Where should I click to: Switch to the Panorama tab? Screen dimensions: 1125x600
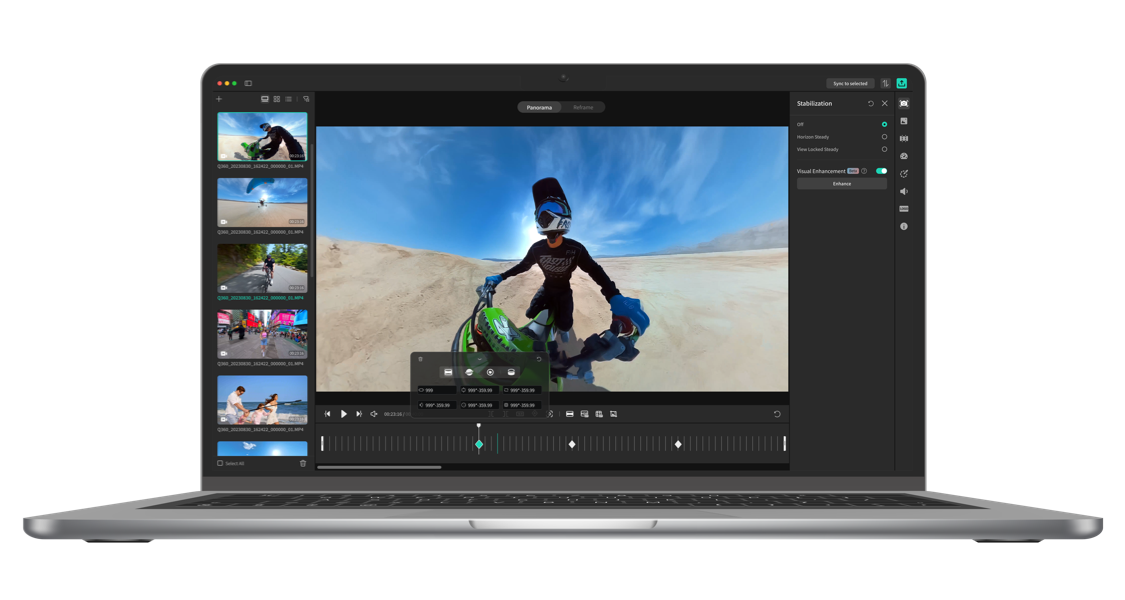539,107
